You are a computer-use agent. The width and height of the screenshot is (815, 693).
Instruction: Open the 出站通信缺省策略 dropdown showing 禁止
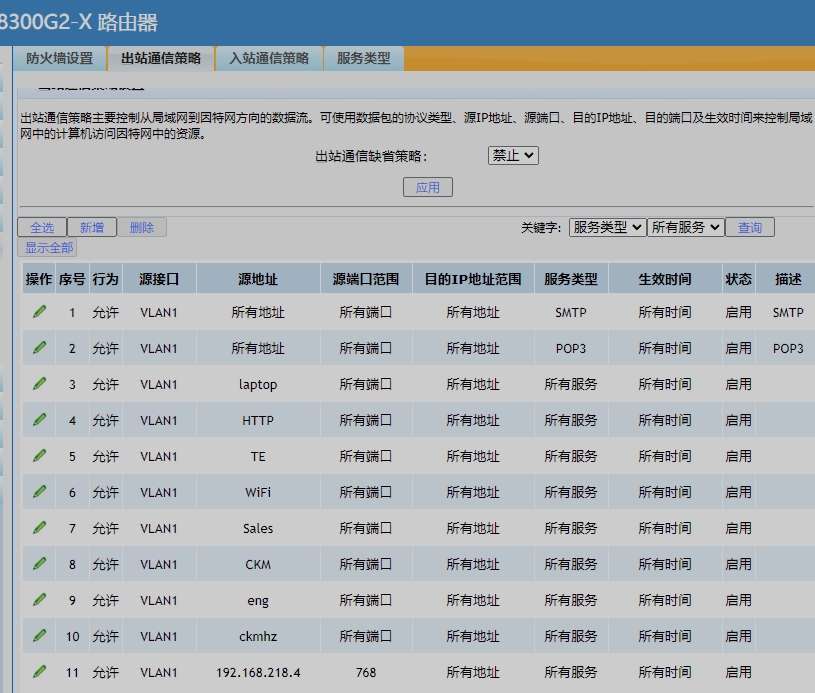(513, 156)
